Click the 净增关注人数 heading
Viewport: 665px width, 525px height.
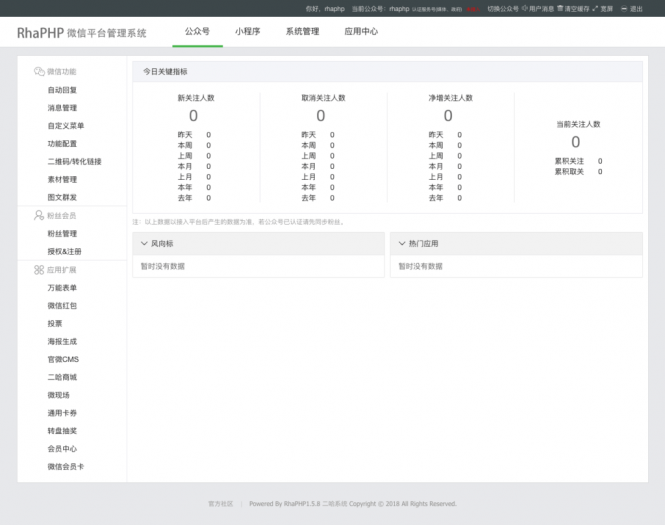(x=450, y=98)
